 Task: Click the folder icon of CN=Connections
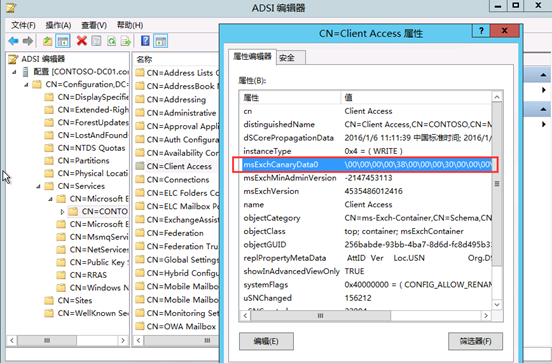(x=140, y=179)
